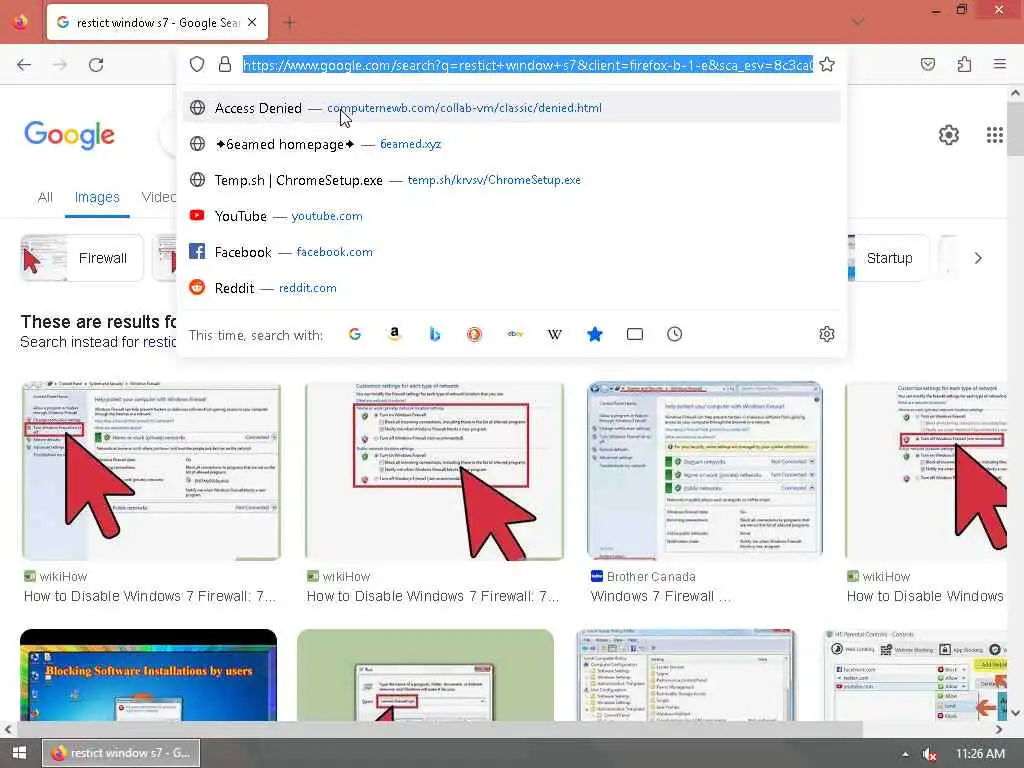Screen dimensions: 1024x768
Task: Search open tabs via the tab icon
Action: (x=635, y=334)
